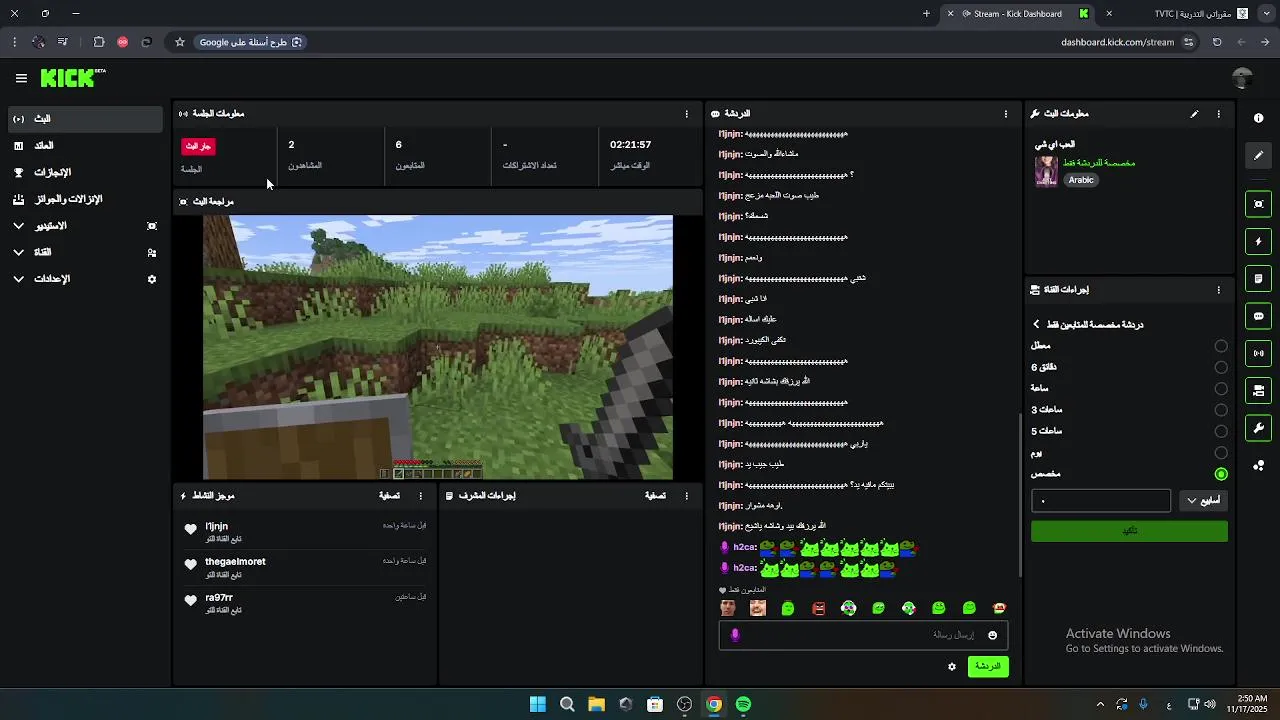This screenshot has height=720, width=1280.
Task: Focus the إرسال رسالة chat message field
Action: point(863,635)
